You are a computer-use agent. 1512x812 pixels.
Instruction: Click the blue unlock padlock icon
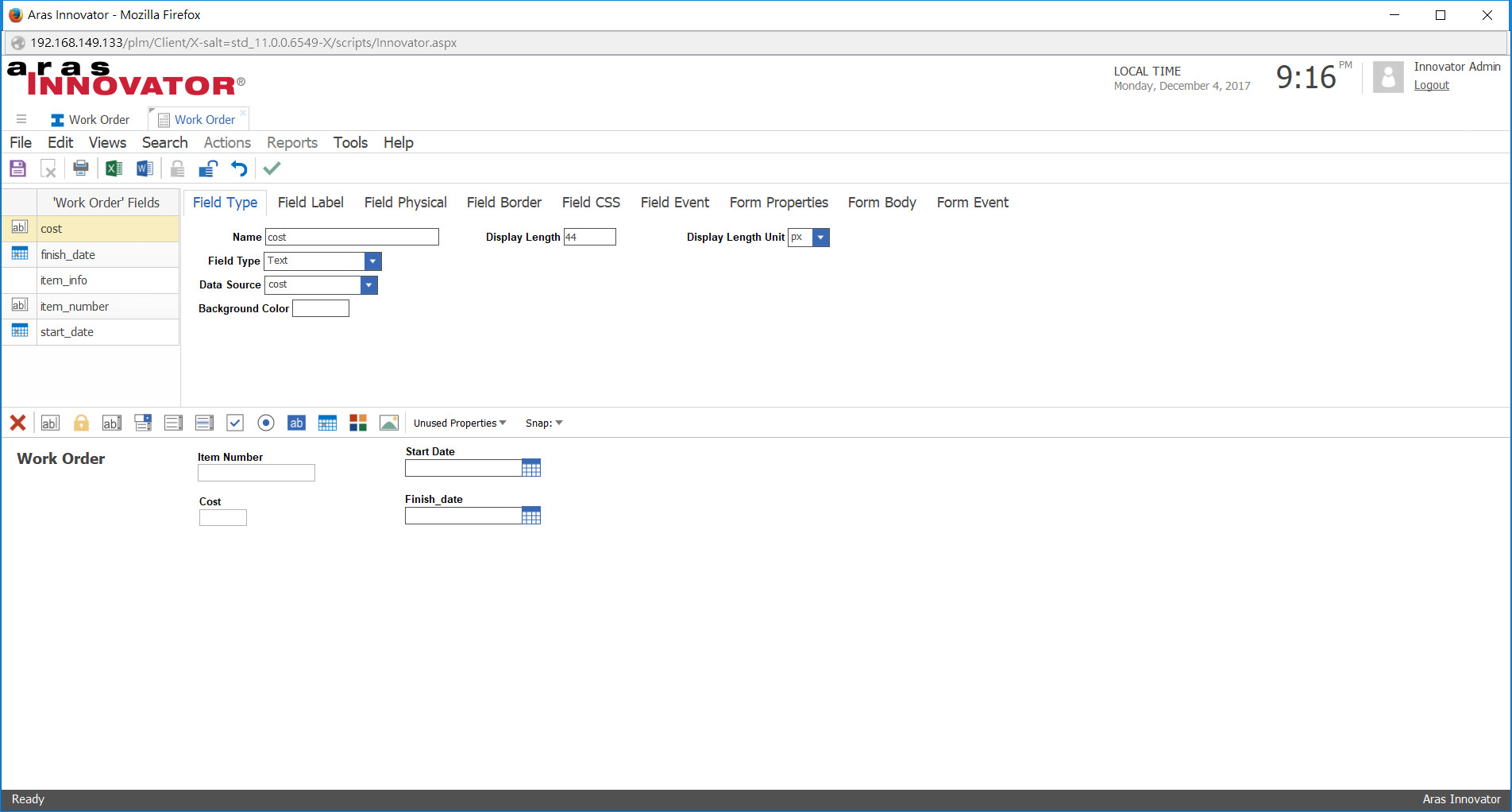pyautogui.click(x=208, y=168)
